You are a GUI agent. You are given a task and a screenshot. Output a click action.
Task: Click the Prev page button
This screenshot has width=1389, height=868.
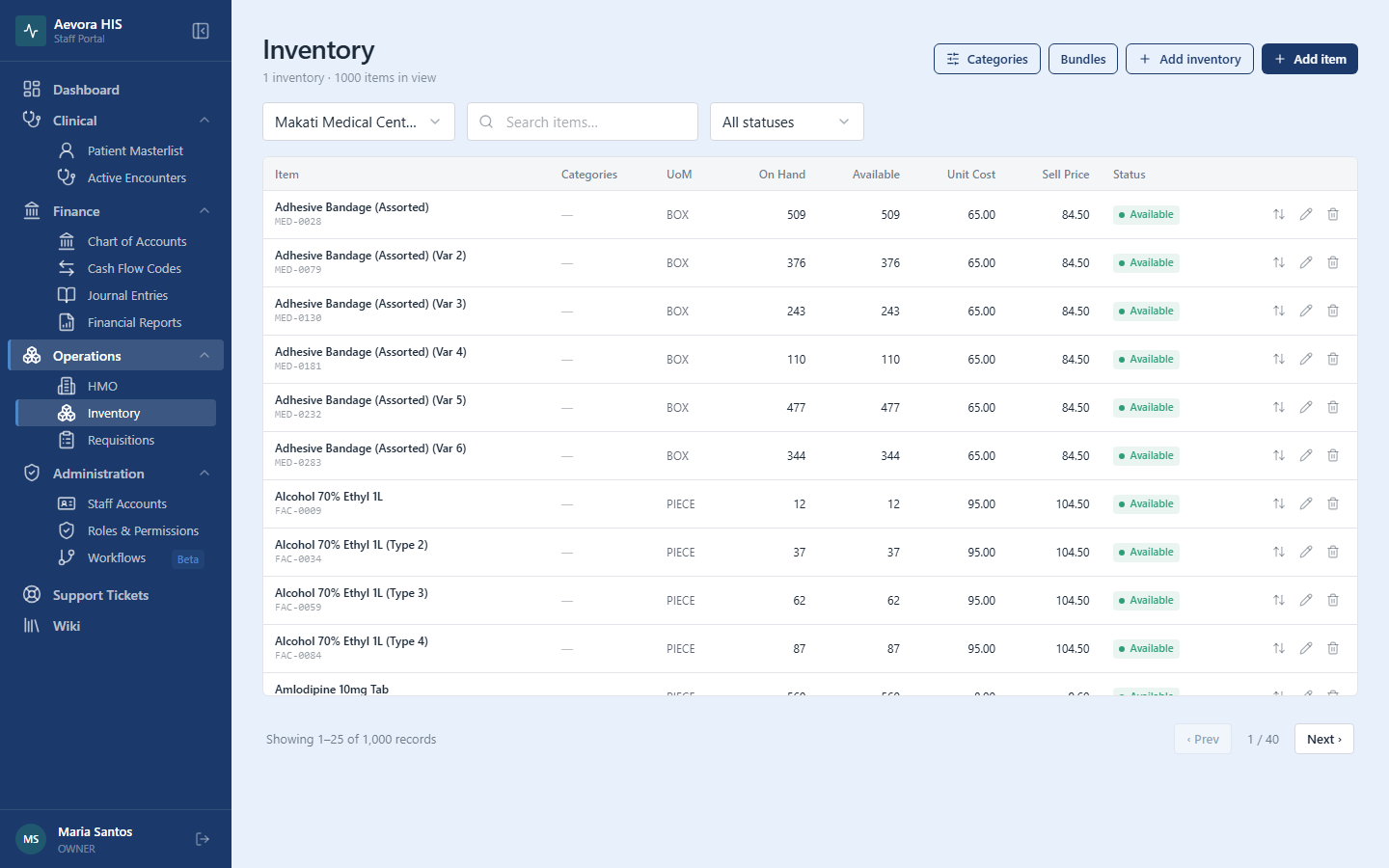1203,739
